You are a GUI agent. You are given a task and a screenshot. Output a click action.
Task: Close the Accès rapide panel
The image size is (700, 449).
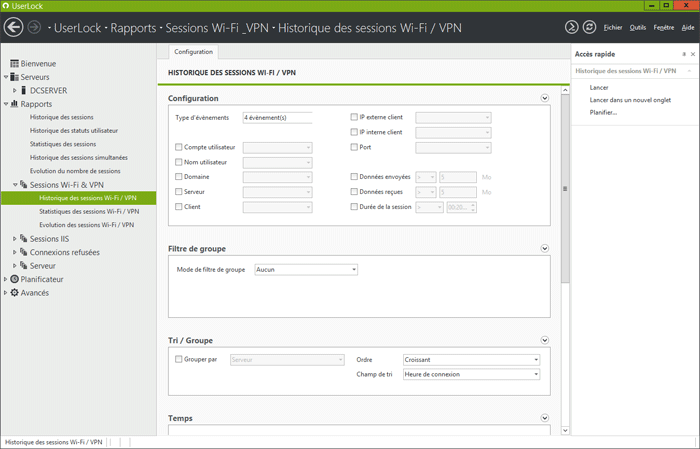[693, 54]
